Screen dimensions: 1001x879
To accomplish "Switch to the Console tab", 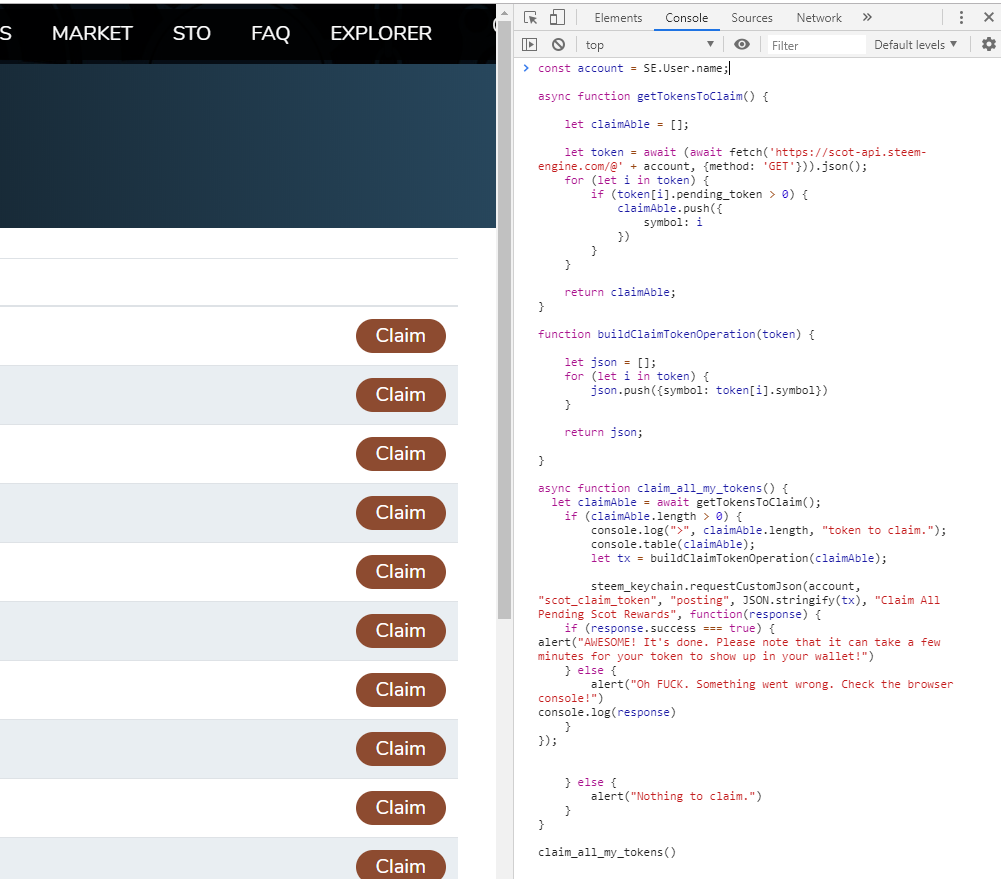I will coord(686,18).
